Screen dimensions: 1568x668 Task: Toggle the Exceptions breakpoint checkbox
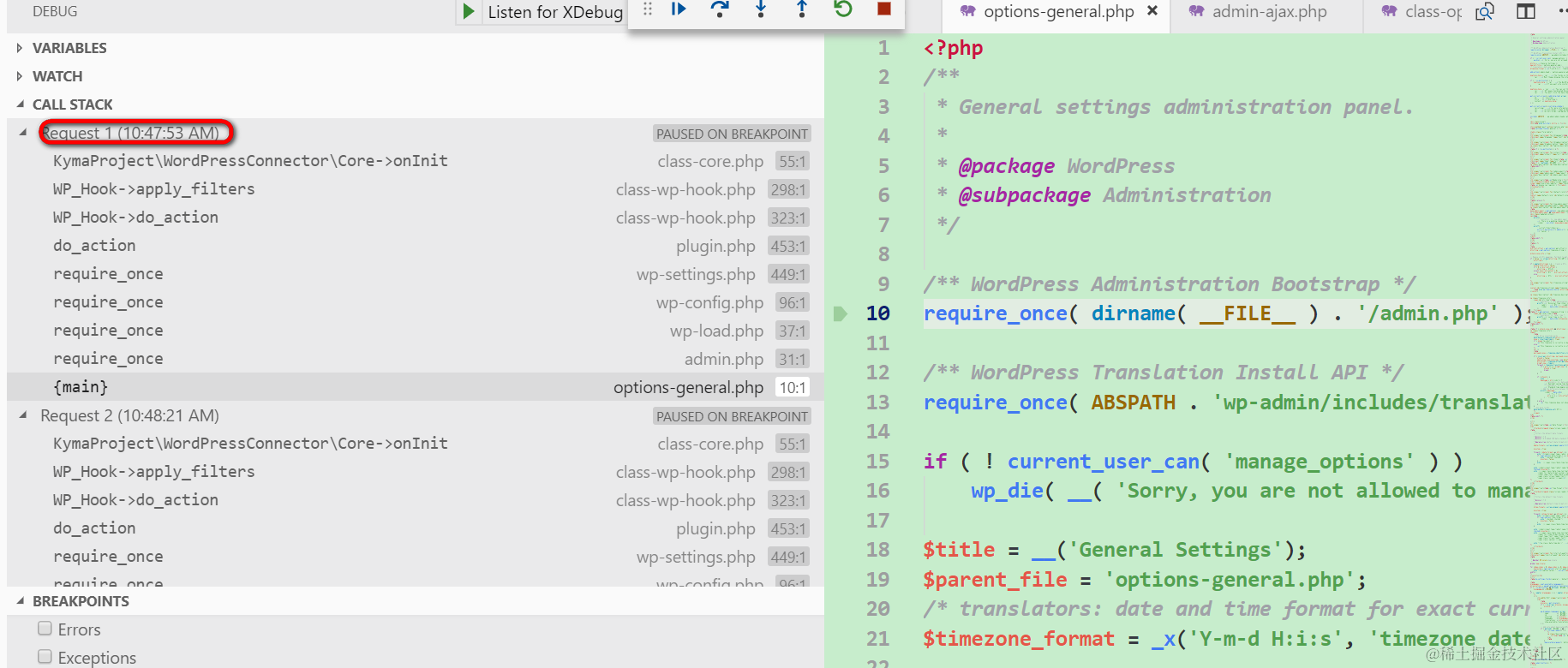pyautogui.click(x=45, y=657)
